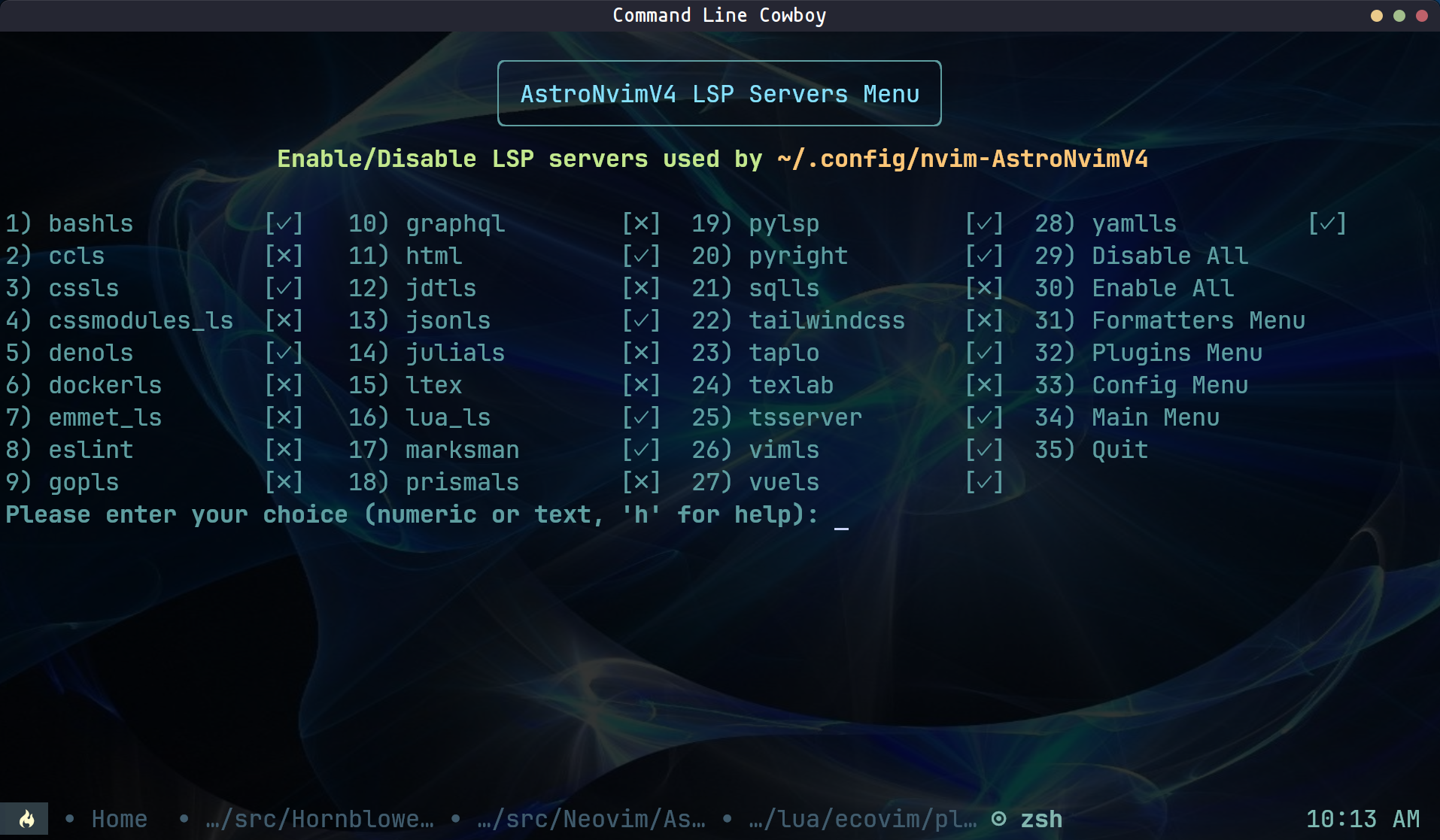Click the julials server label
Screen dimensions: 1440x840
[x=455, y=353]
